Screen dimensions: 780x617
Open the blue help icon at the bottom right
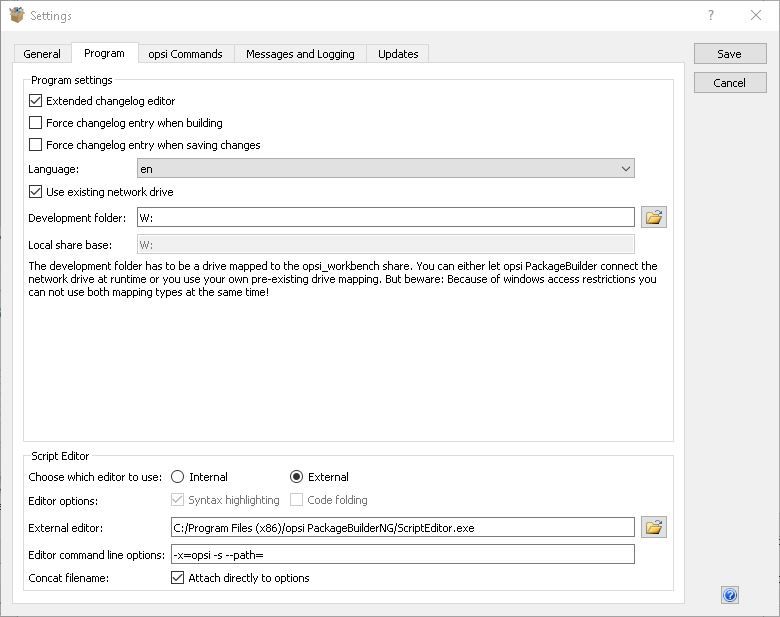[x=730, y=595]
